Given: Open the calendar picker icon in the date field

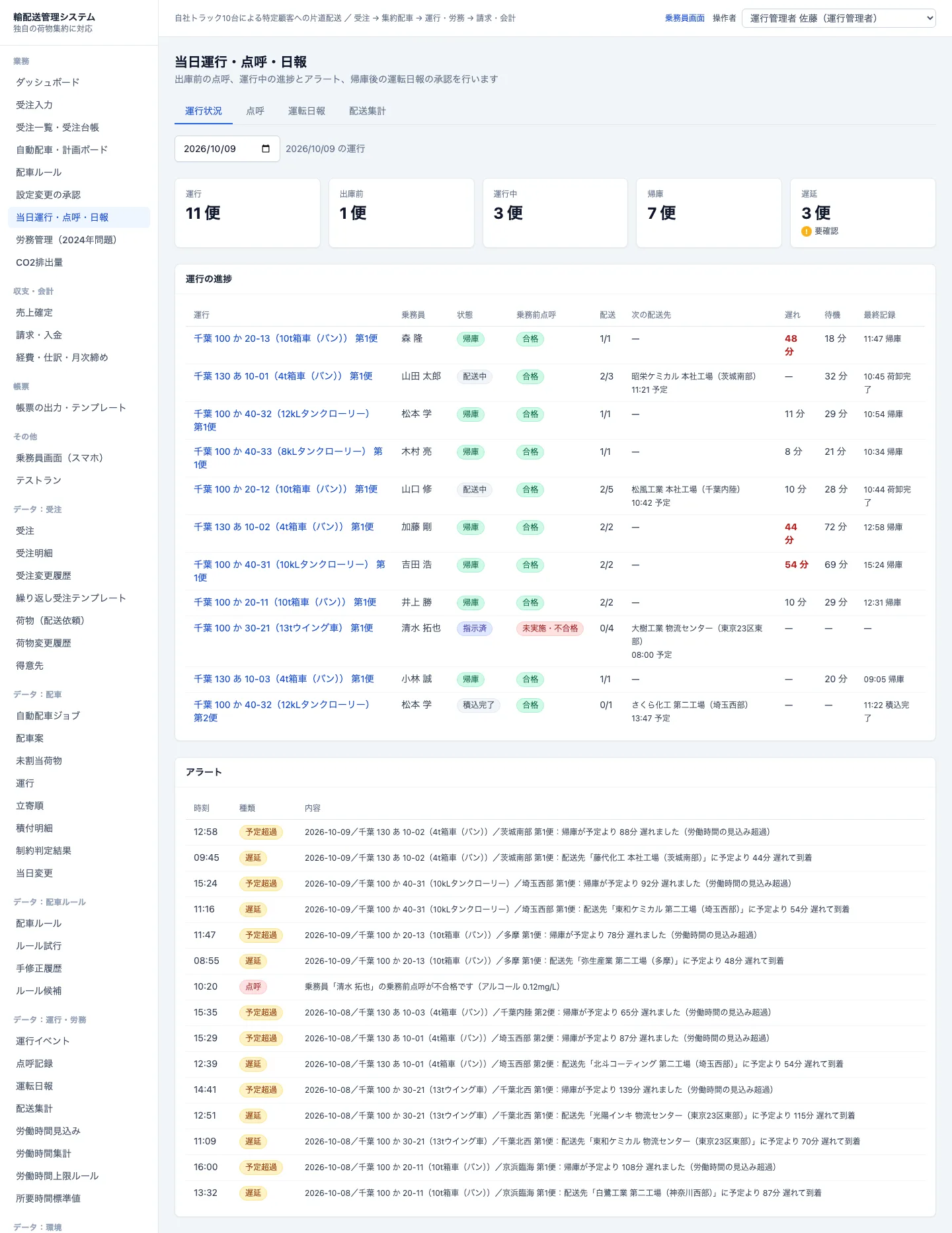Looking at the screenshot, I should (266, 149).
